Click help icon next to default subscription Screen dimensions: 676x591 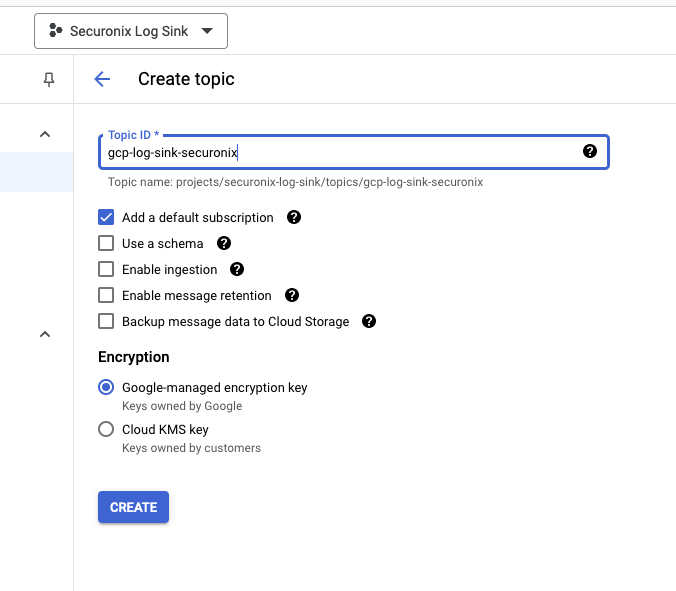(294, 217)
